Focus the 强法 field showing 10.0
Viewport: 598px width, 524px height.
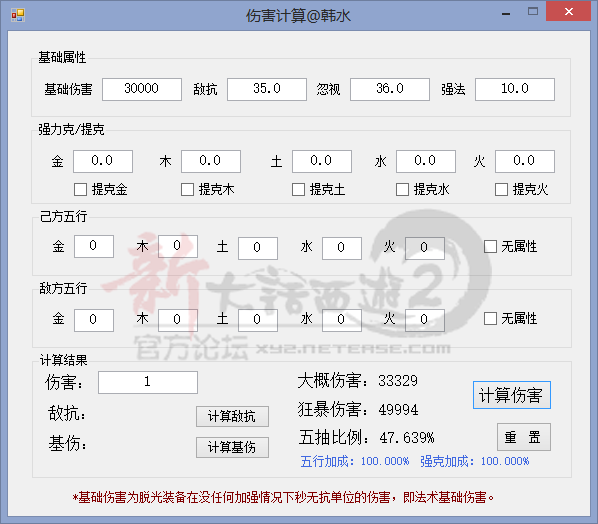point(514,89)
